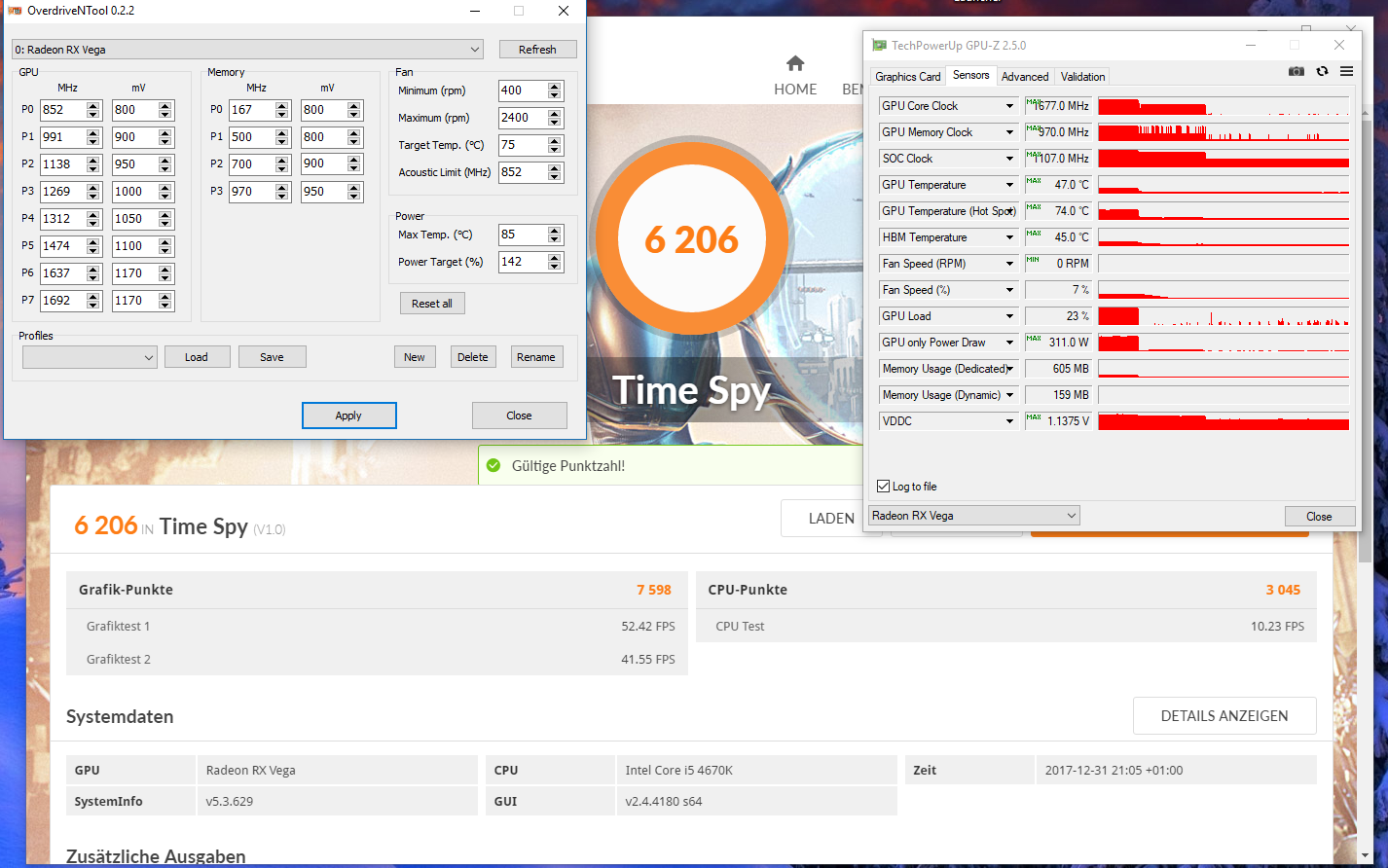Click the Apply button

348,416
